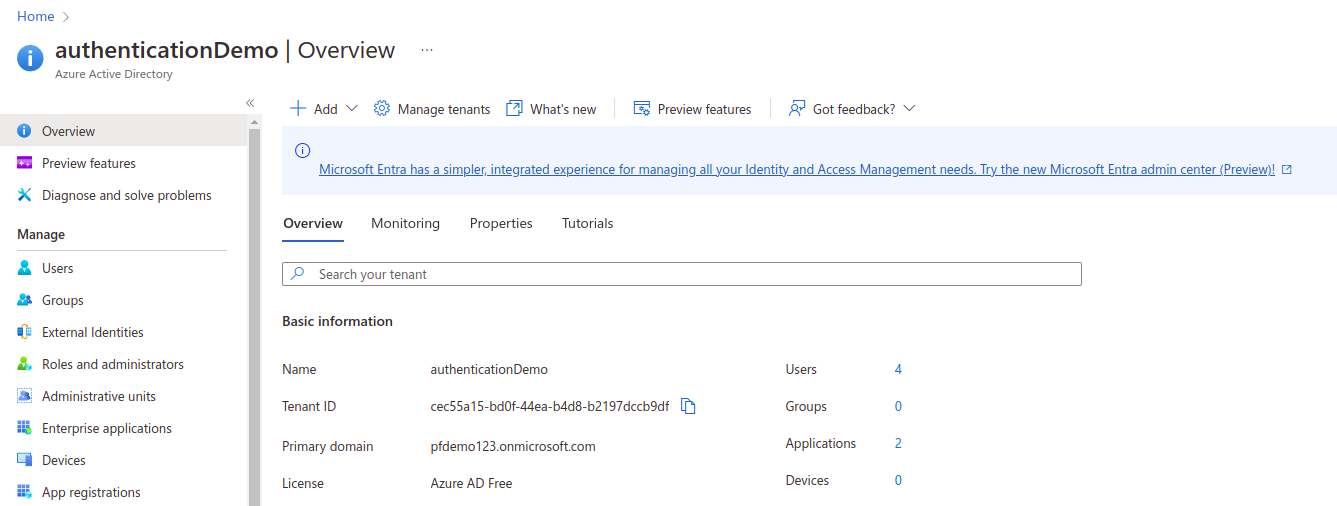The width and height of the screenshot is (1337, 506).
Task: Switch to the Properties tab
Action: [x=501, y=223]
